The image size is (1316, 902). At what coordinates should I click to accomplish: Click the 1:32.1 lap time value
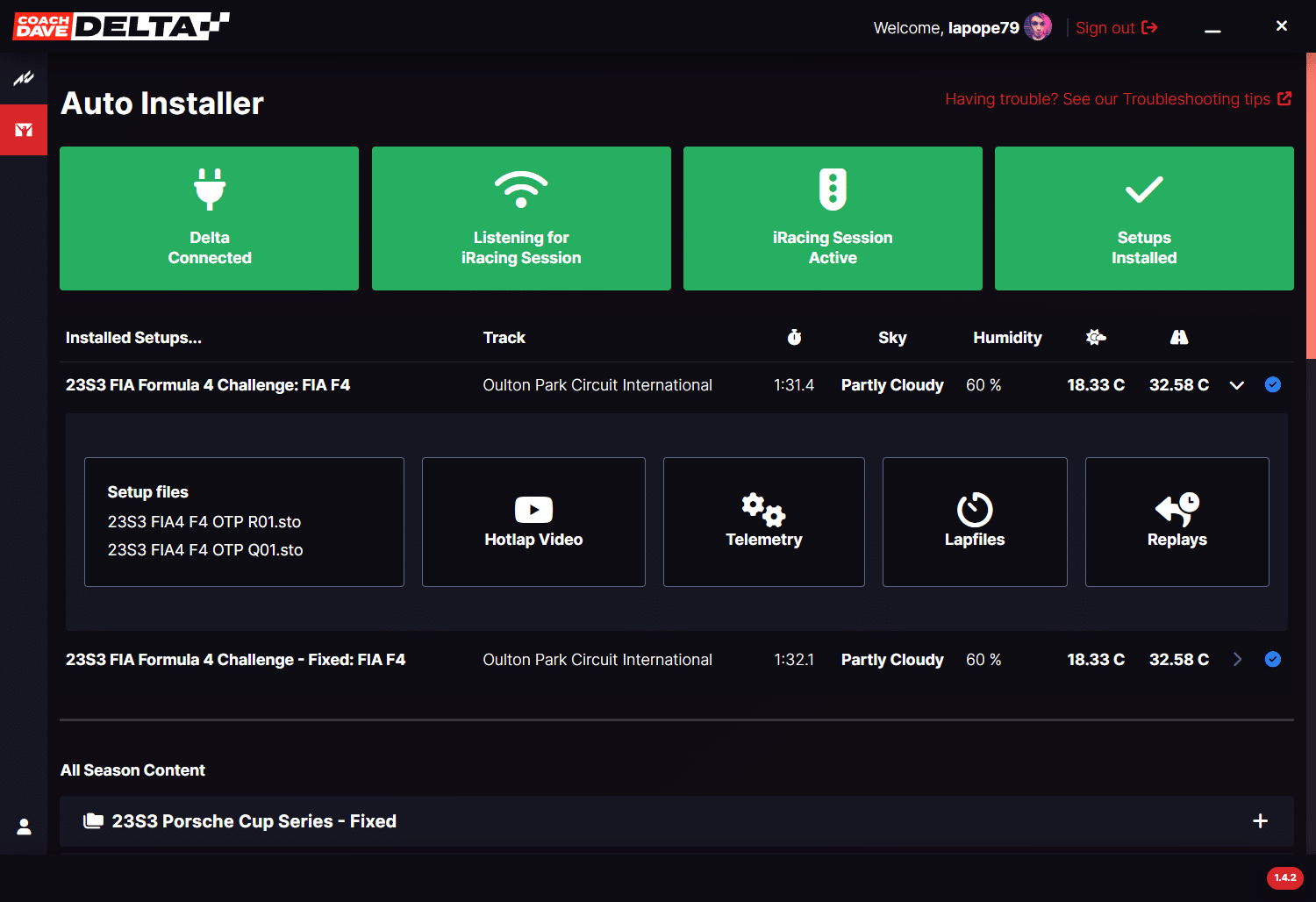click(794, 660)
